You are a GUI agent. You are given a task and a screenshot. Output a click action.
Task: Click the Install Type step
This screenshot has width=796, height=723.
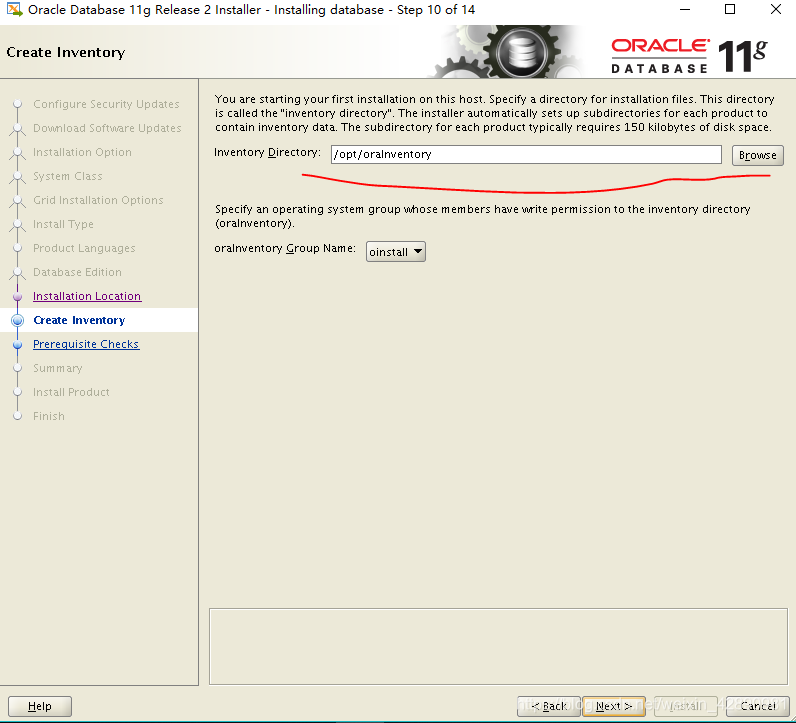pos(63,224)
